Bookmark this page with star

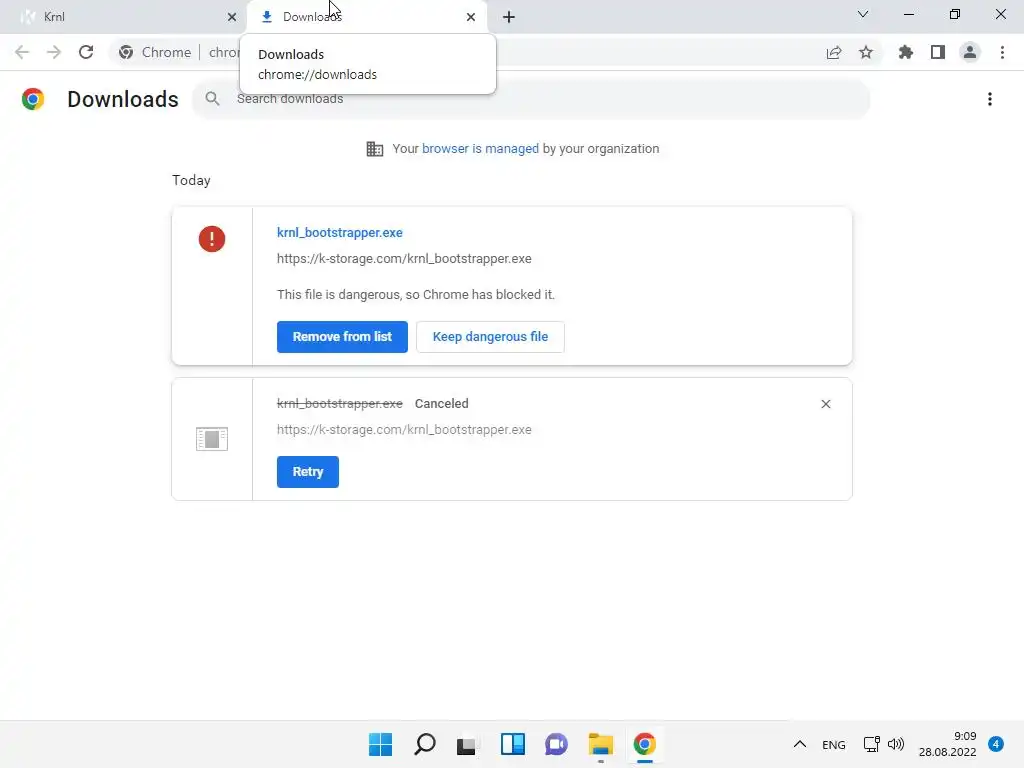pos(866,52)
